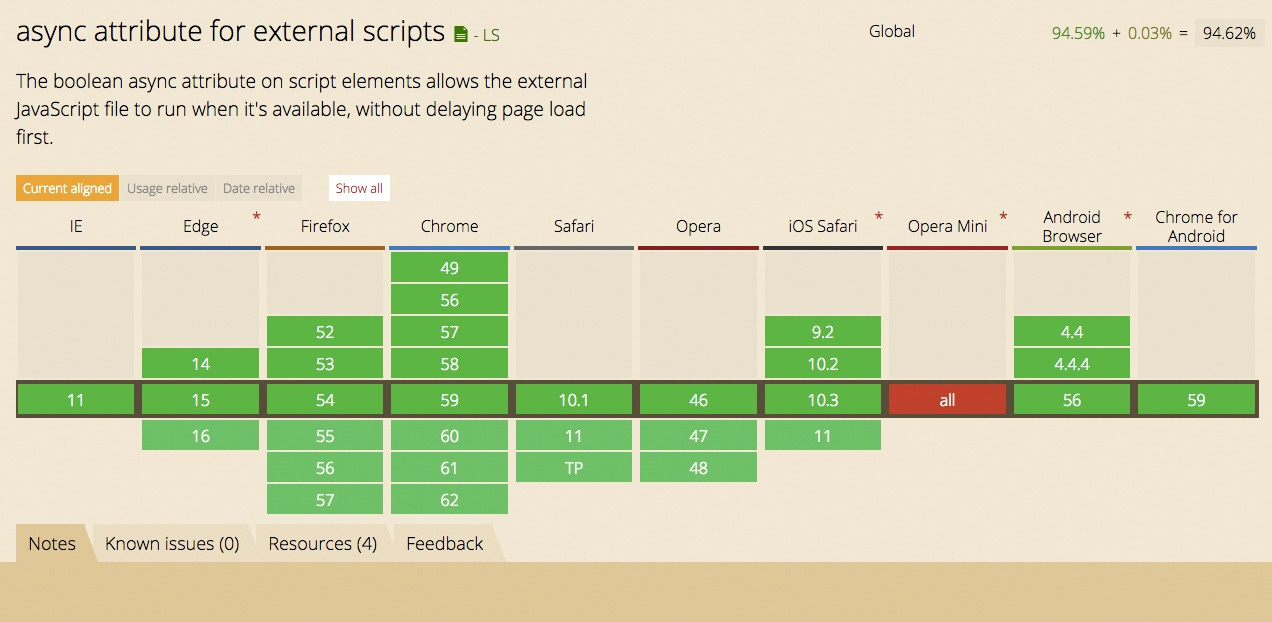Click the Chrome 59 support cell
Screen dimensions: 1272x622
(449, 399)
